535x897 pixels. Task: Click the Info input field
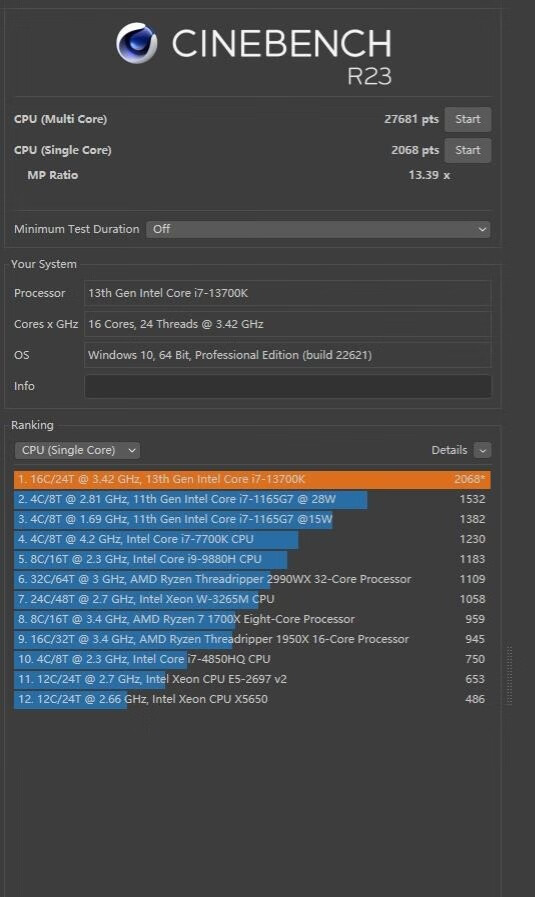287,386
